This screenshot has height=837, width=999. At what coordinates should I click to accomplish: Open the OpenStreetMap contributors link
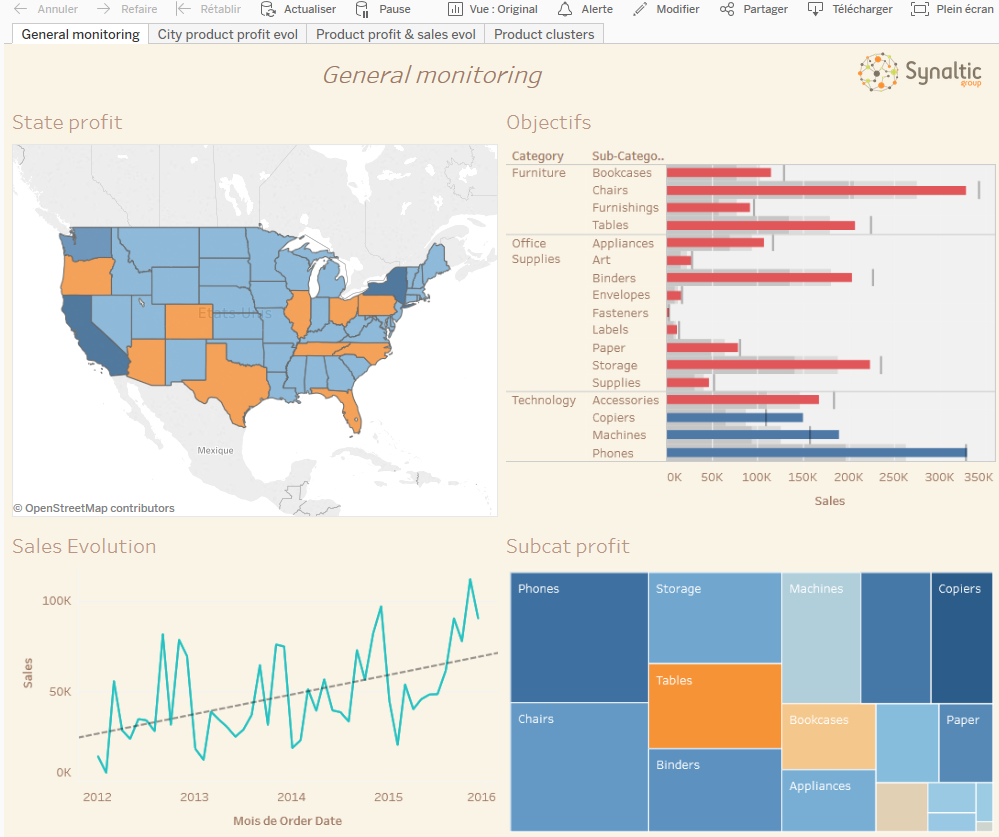[x=95, y=508]
